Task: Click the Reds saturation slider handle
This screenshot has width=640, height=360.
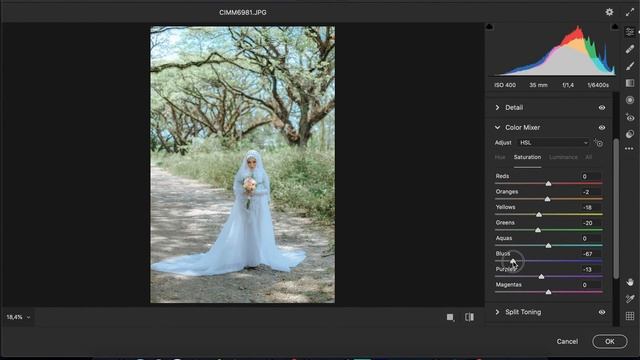Action: [x=549, y=184]
